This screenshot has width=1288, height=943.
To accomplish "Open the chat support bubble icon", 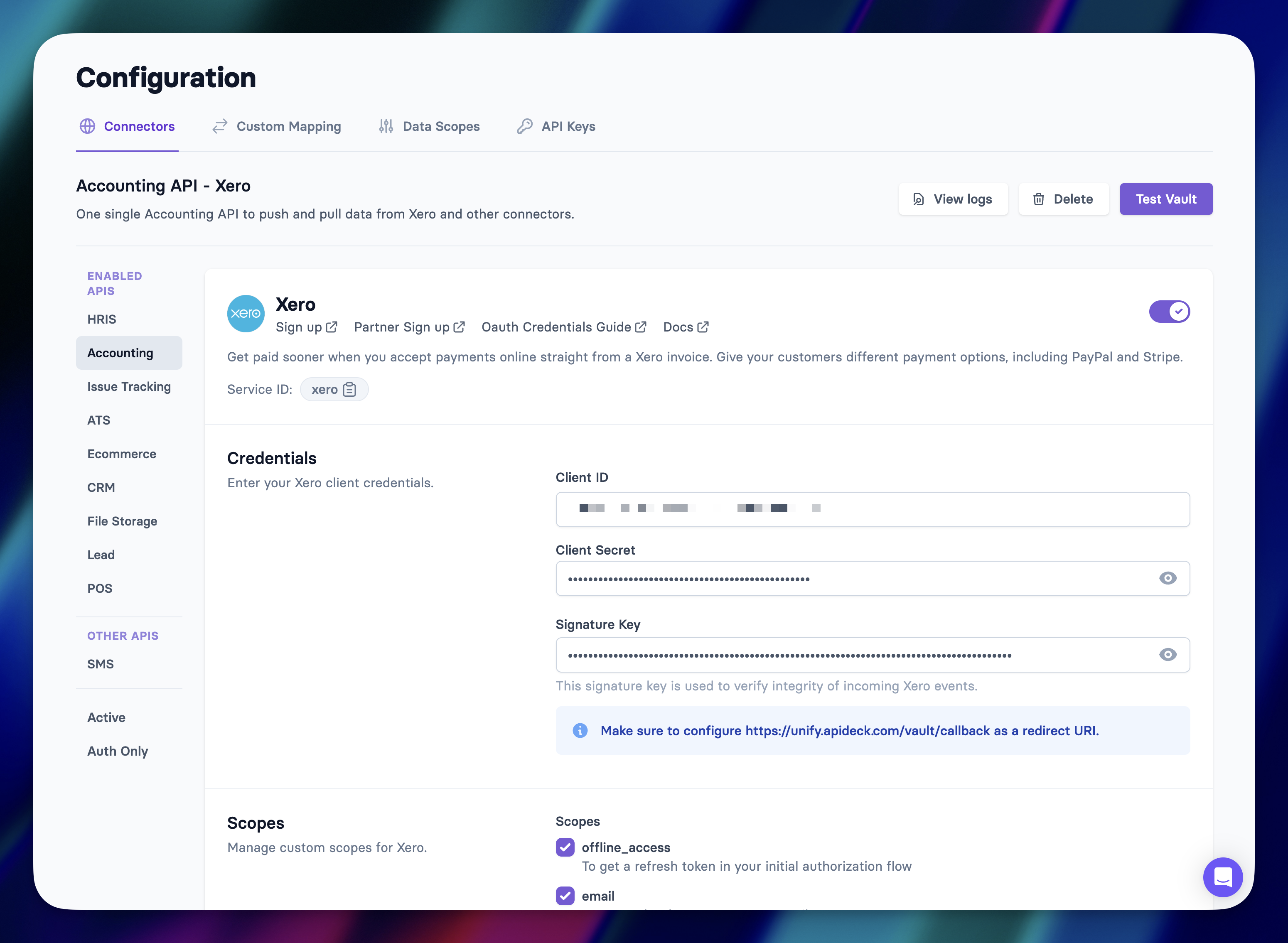I will tap(1222, 877).
